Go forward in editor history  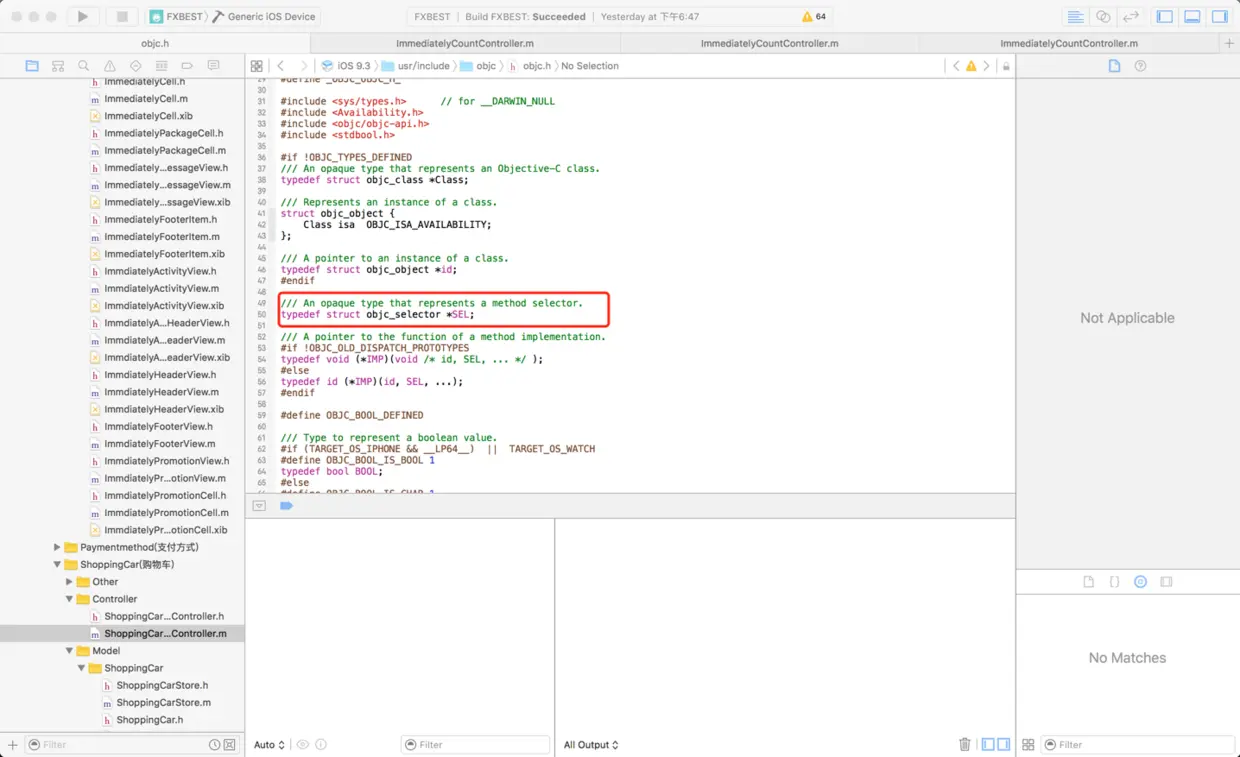[x=304, y=66]
